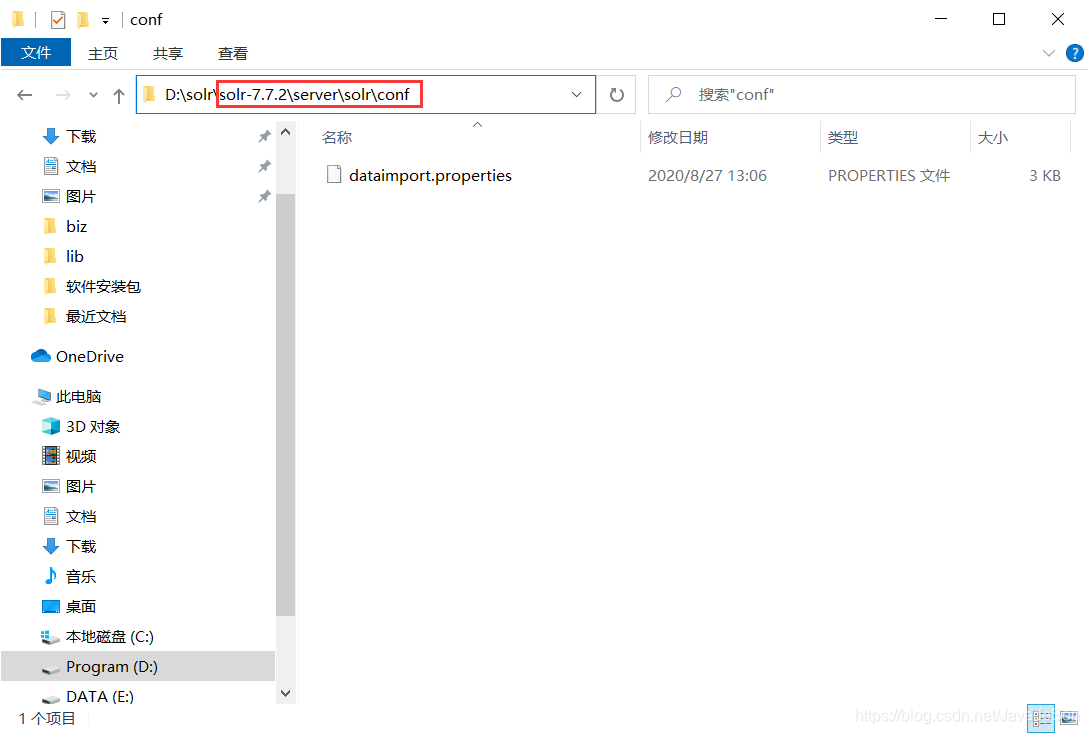This screenshot has width=1089, height=734.
Task: Maximize the conf window
Action: pos(999,19)
